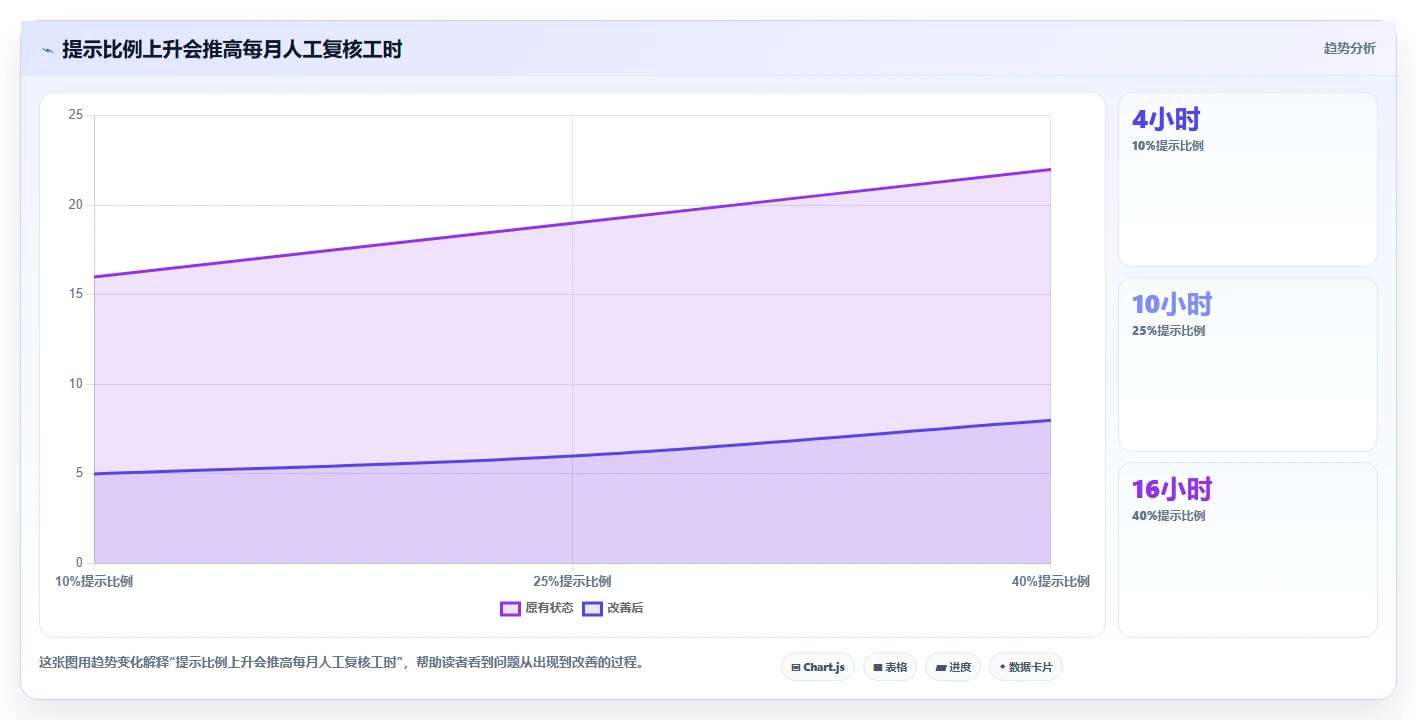Select the 数据卡片 tag
This screenshot has height=720, width=1417.
pos(1026,667)
